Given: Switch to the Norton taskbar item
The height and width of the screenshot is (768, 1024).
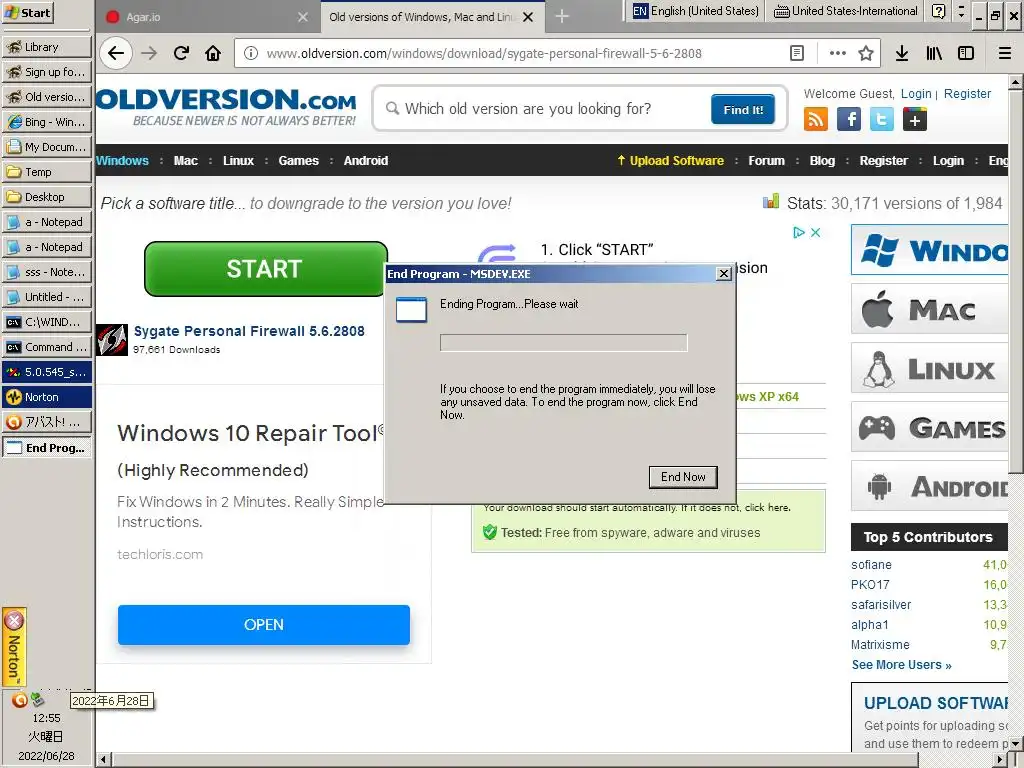Looking at the screenshot, I should pos(47,397).
